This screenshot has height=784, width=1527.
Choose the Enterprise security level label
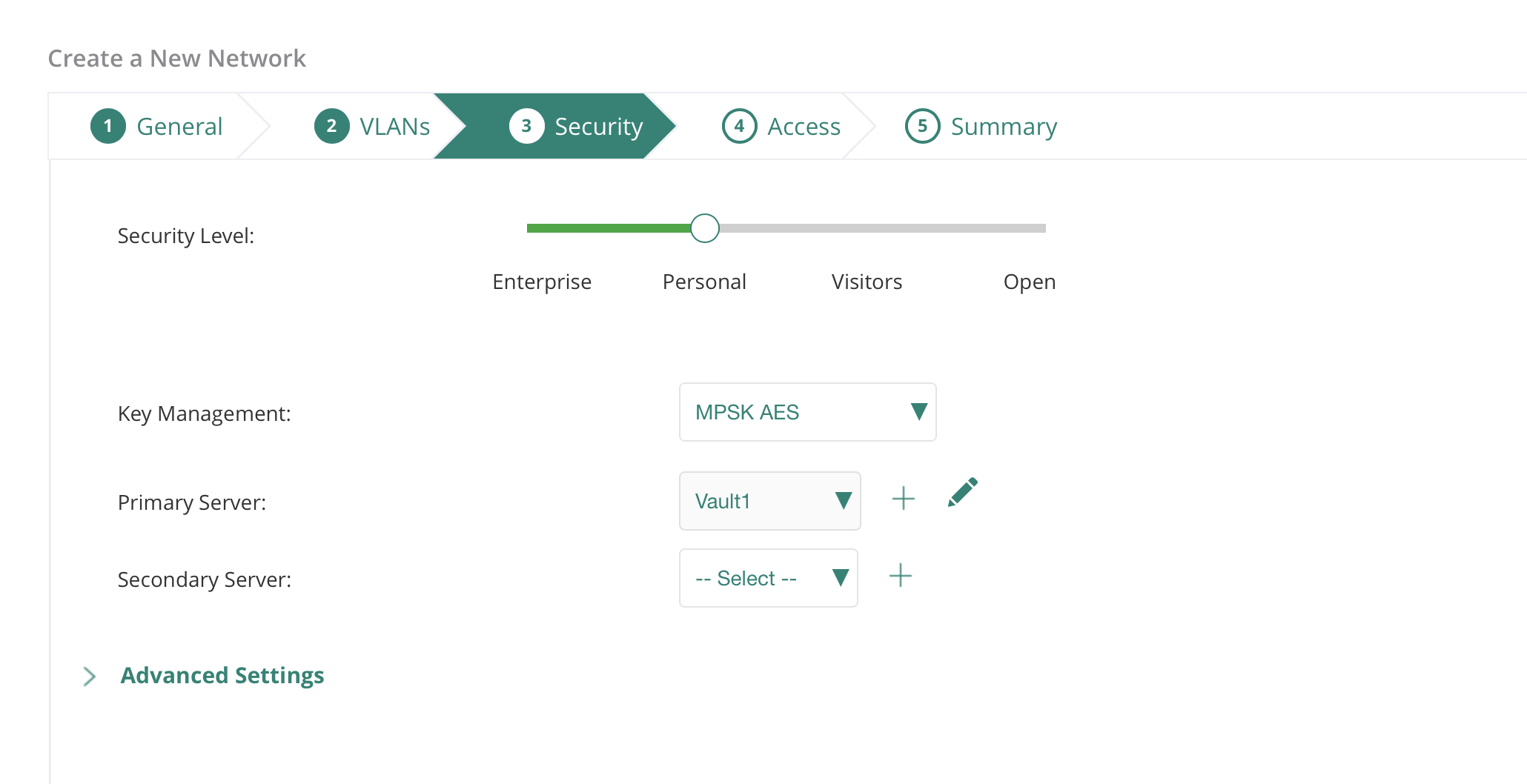pyautogui.click(x=542, y=282)
